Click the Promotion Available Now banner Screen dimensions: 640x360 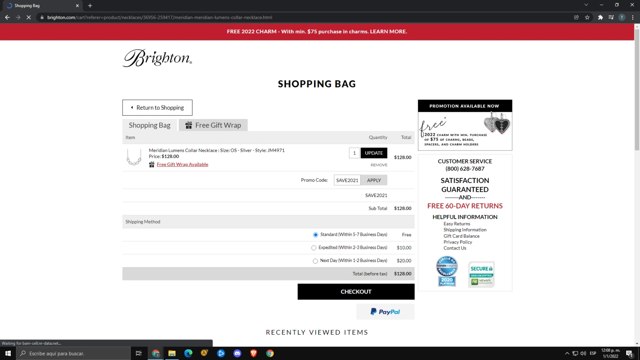(465, 125)
